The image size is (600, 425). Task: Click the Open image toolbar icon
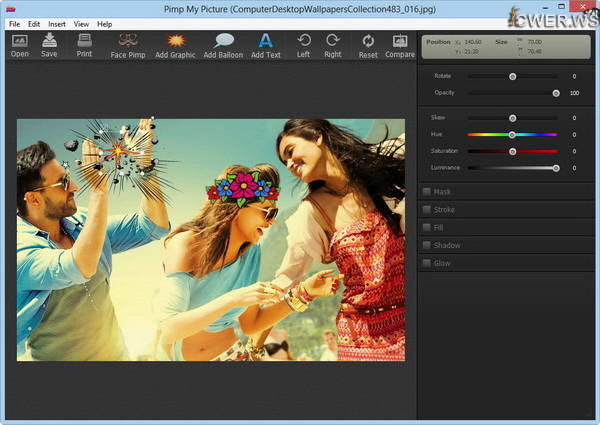coord(19,42)
